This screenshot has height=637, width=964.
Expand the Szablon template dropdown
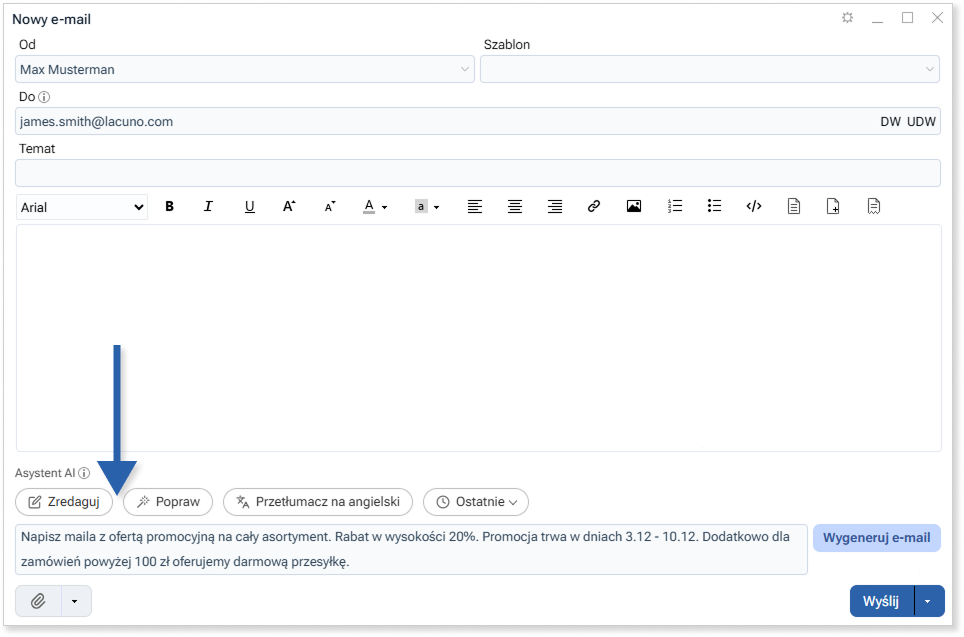(x=709, y=69)
